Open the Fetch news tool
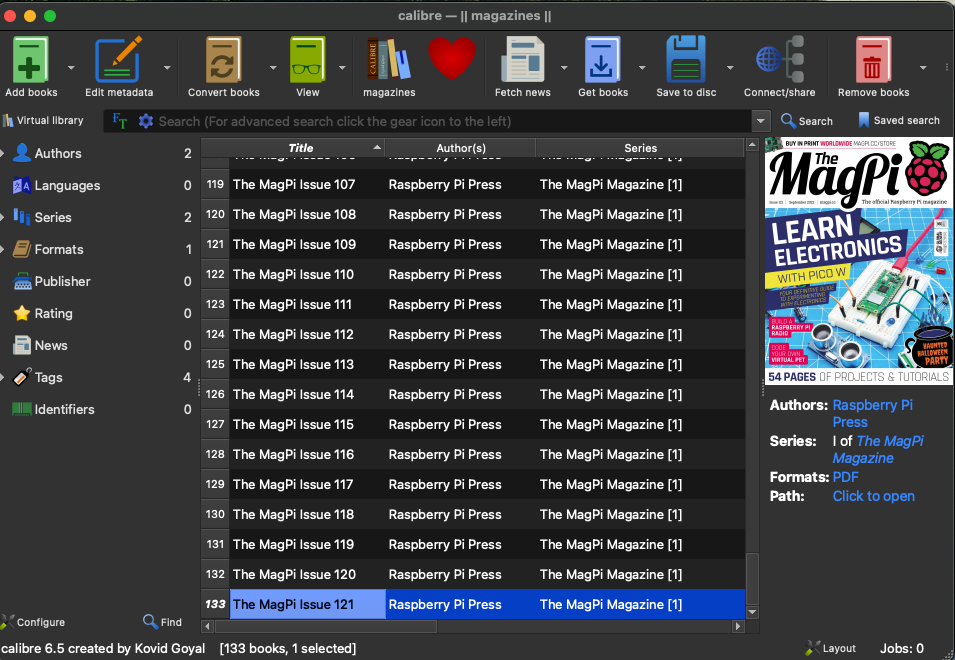This screenshot has width=955, height=660. (x=522, y=61)
